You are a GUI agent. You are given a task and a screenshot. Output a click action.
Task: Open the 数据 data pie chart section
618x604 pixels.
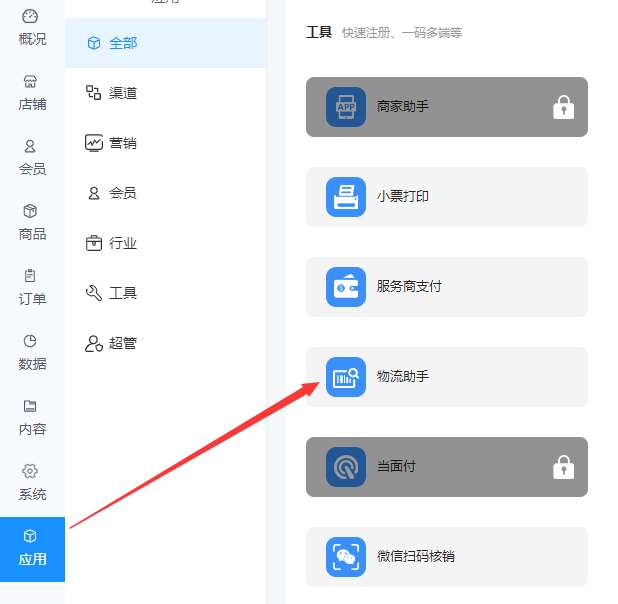coord(32,352)
